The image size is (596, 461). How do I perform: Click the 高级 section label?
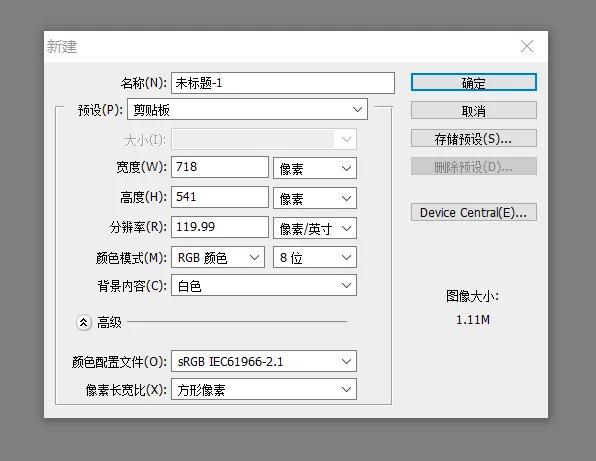[109, 323]
